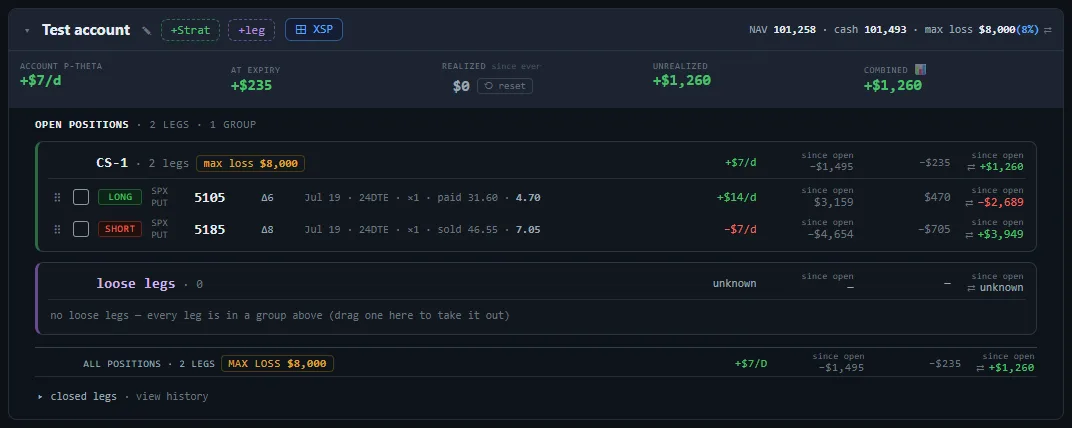The image size is (1072, 428).
Task: Click the 4.70 price on the 5105 leg
Action: [528, 198]
